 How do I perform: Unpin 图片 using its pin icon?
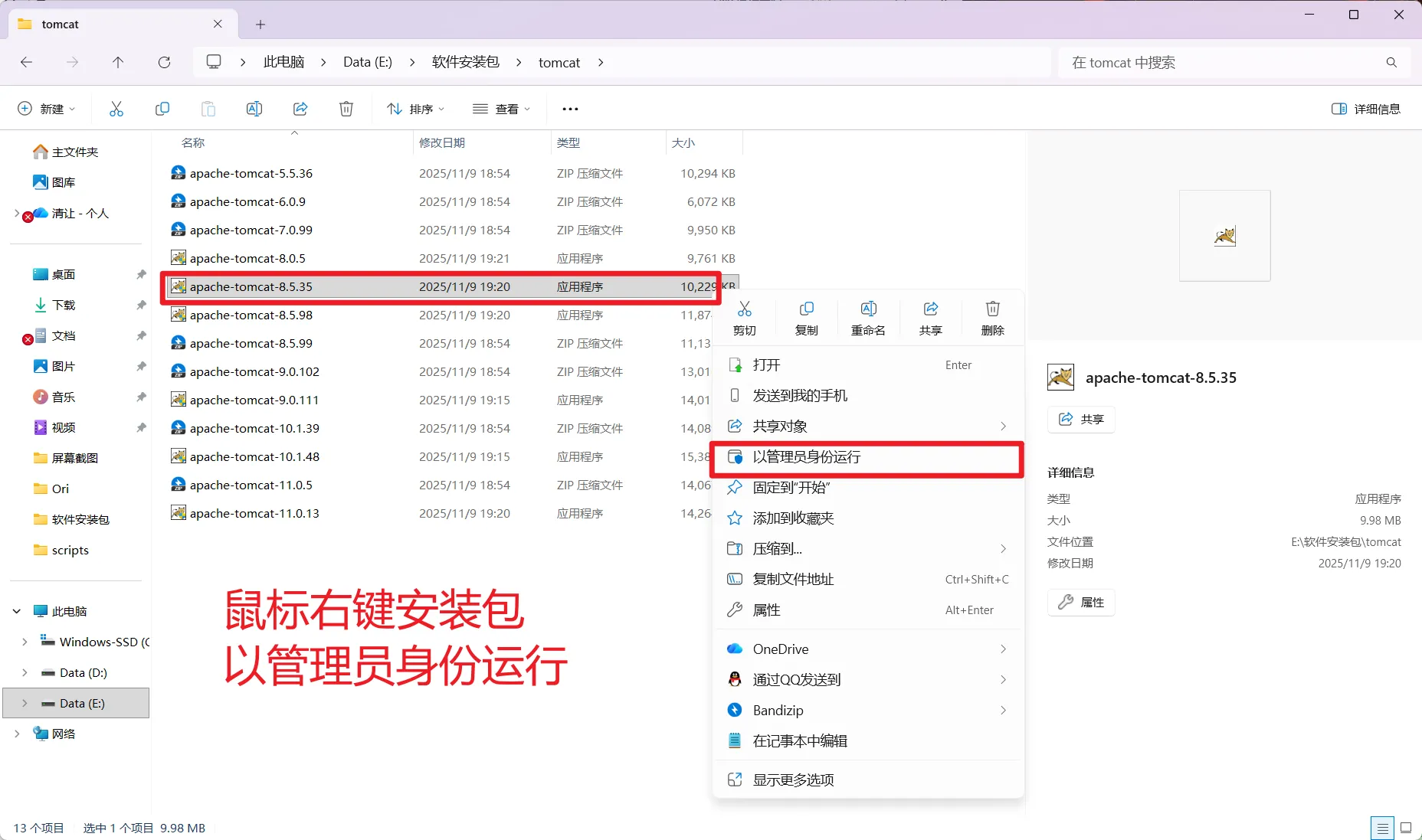[141, 366]
